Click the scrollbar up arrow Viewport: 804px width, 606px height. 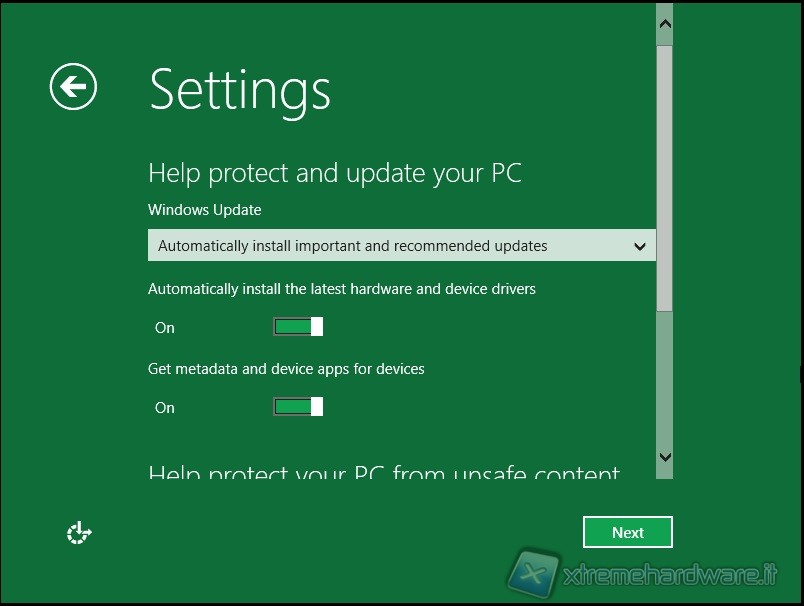coord(665,24)
